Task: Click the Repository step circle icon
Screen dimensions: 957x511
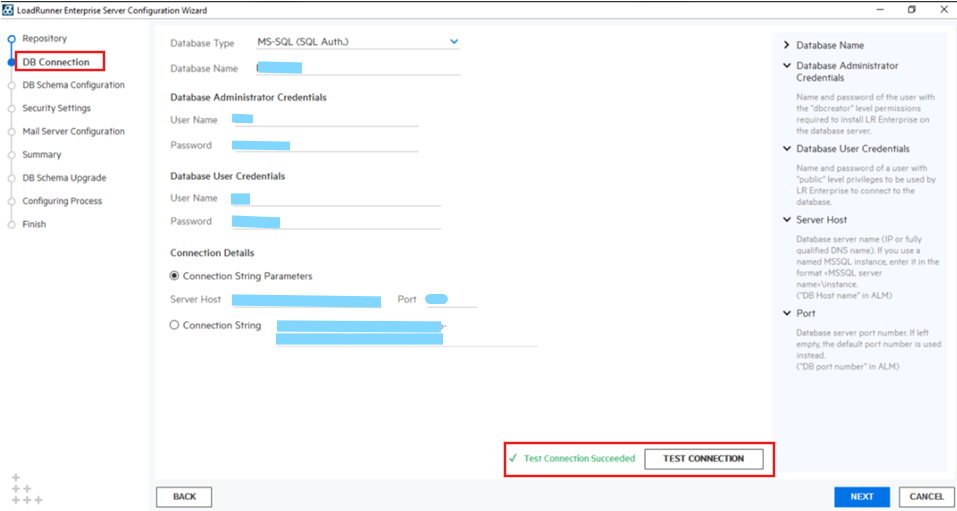Action: click(12, 39)
